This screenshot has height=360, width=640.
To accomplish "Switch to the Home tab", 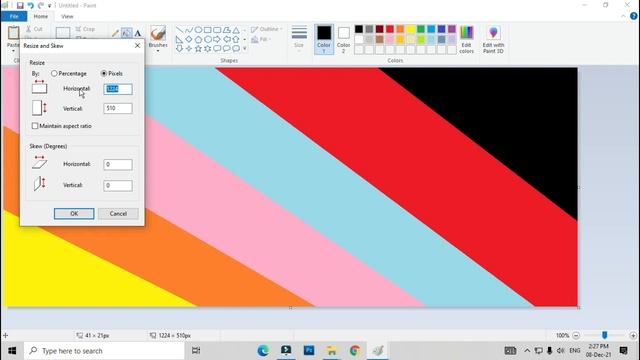I will tap(40, 16).
